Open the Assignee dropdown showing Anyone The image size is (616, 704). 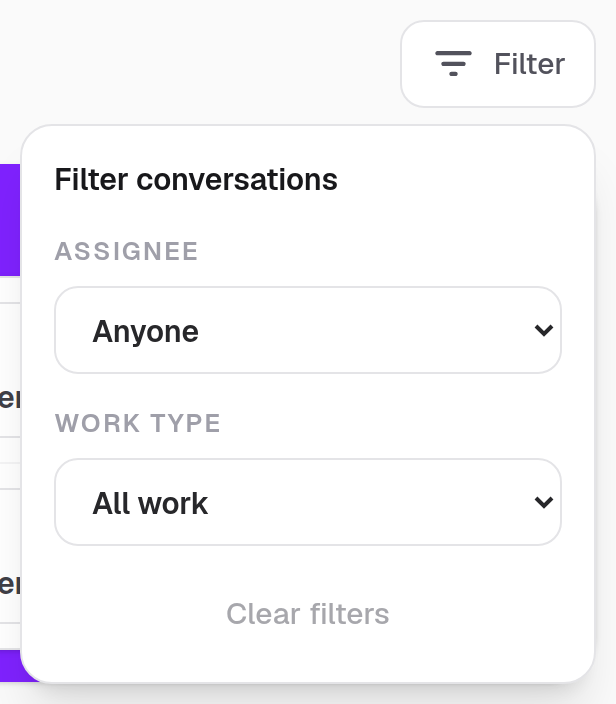[308, 330]
